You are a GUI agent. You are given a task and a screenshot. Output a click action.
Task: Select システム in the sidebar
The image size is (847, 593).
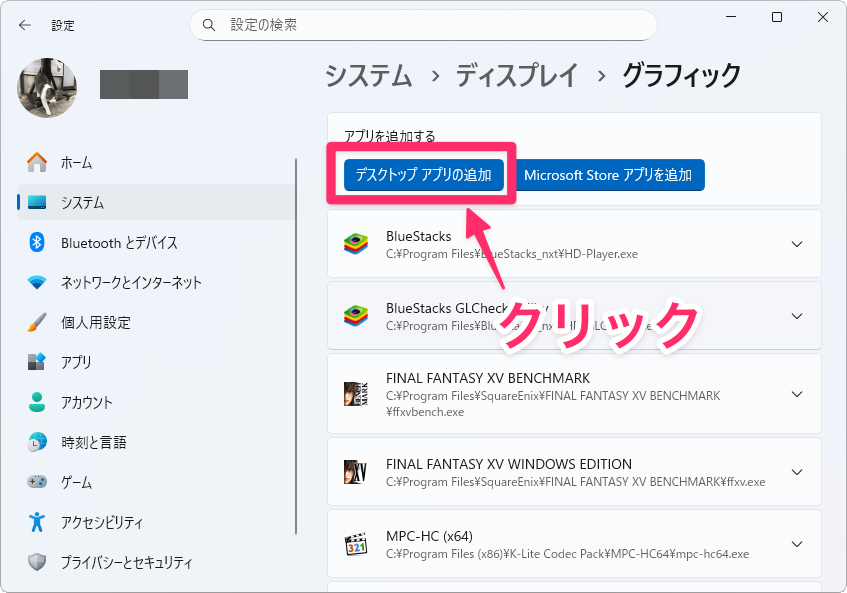[82, 202]
